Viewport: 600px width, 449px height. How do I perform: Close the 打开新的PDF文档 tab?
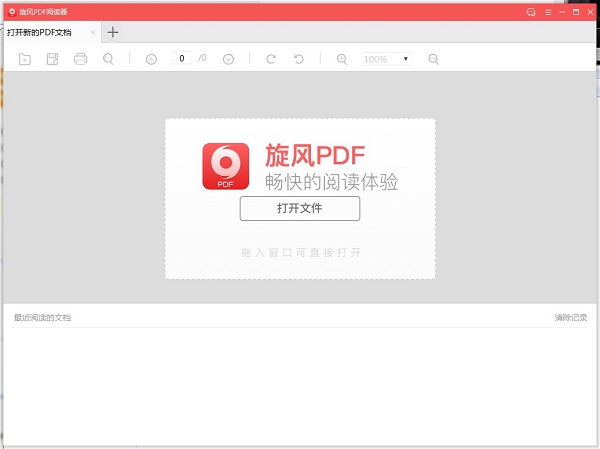click(x=93, y=33)
